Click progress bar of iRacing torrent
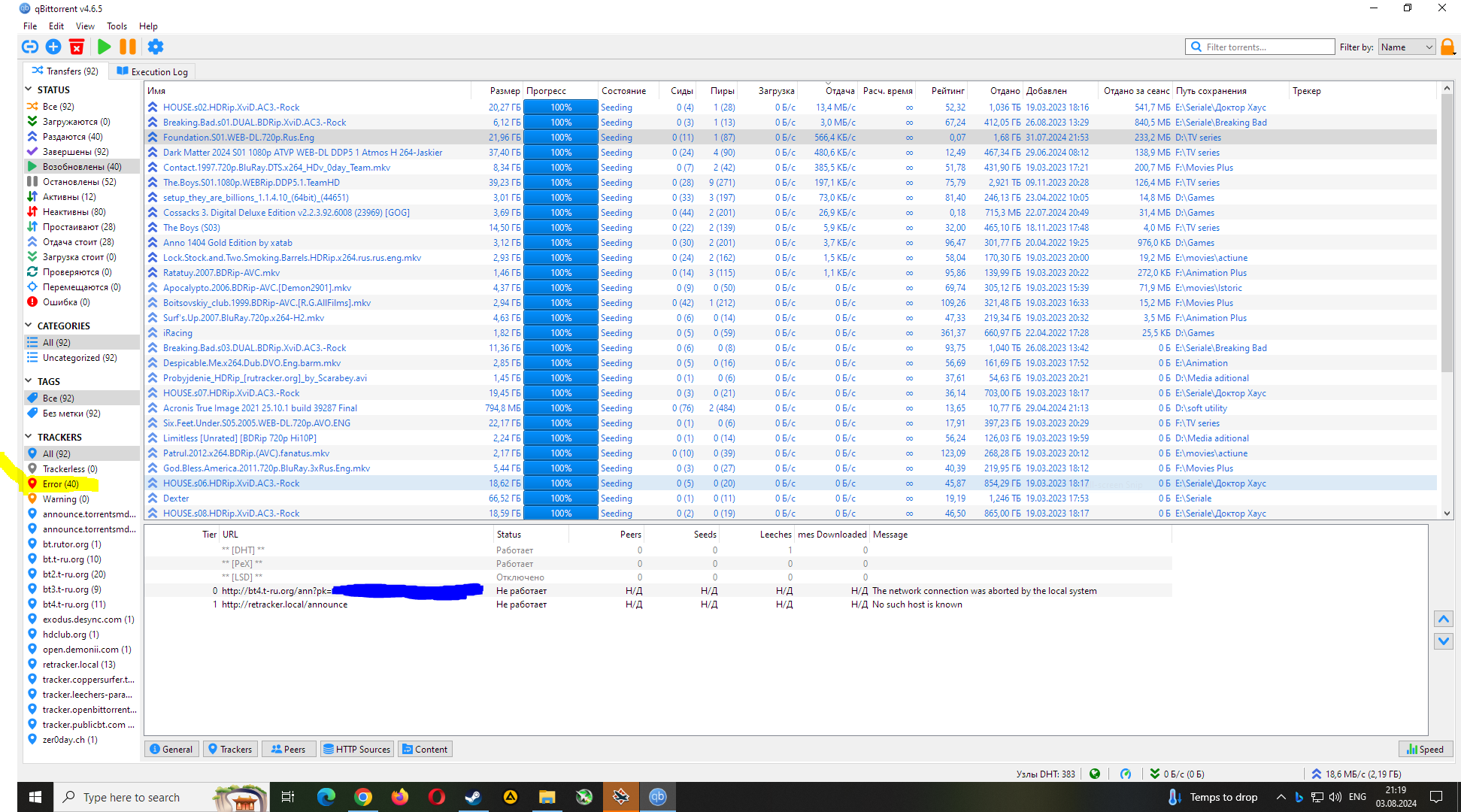This screenshot has width=1461, height=812. pyautogui.click(x=561, y=332)
